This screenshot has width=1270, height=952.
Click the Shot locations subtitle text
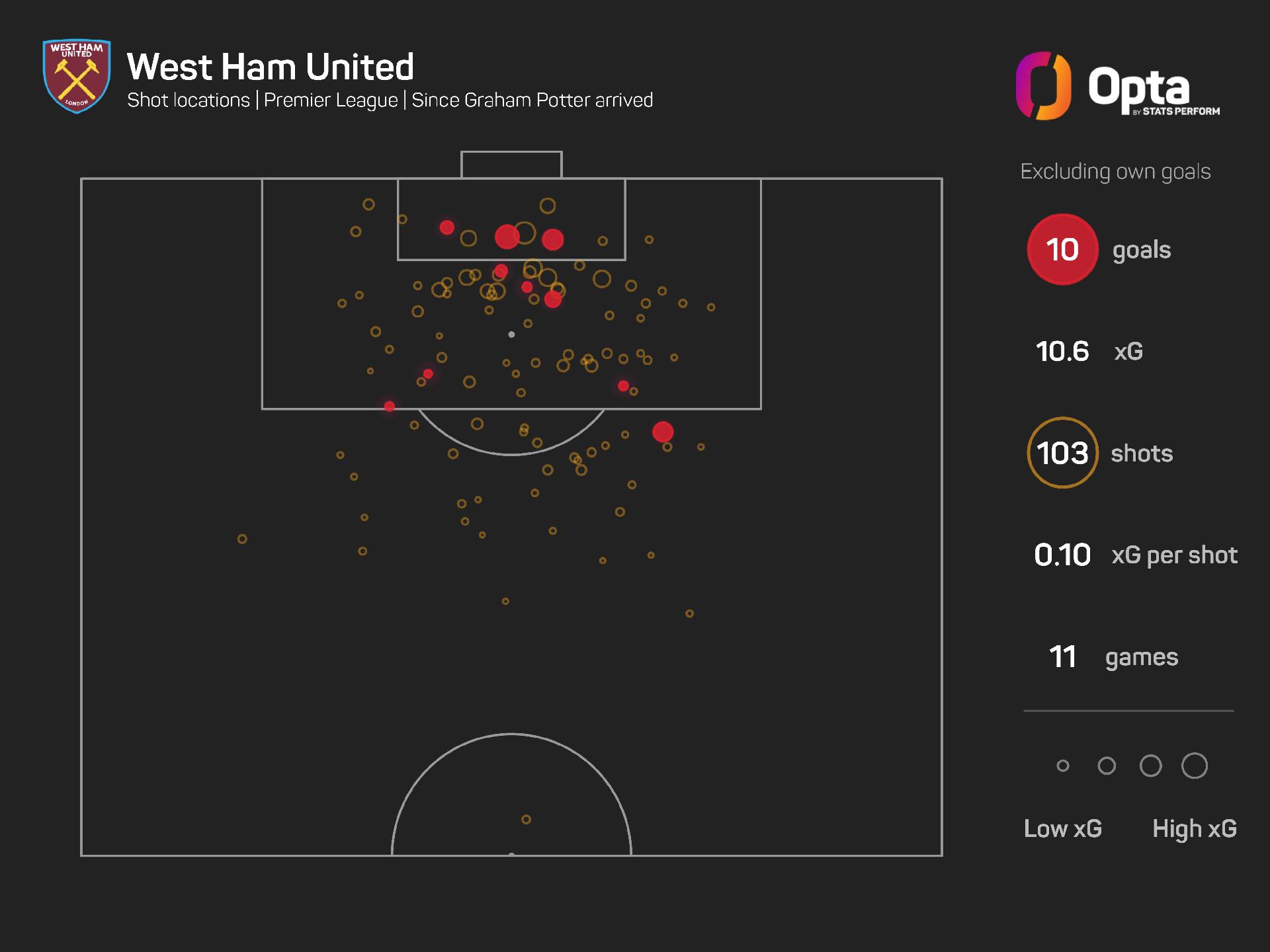point(189,100)
